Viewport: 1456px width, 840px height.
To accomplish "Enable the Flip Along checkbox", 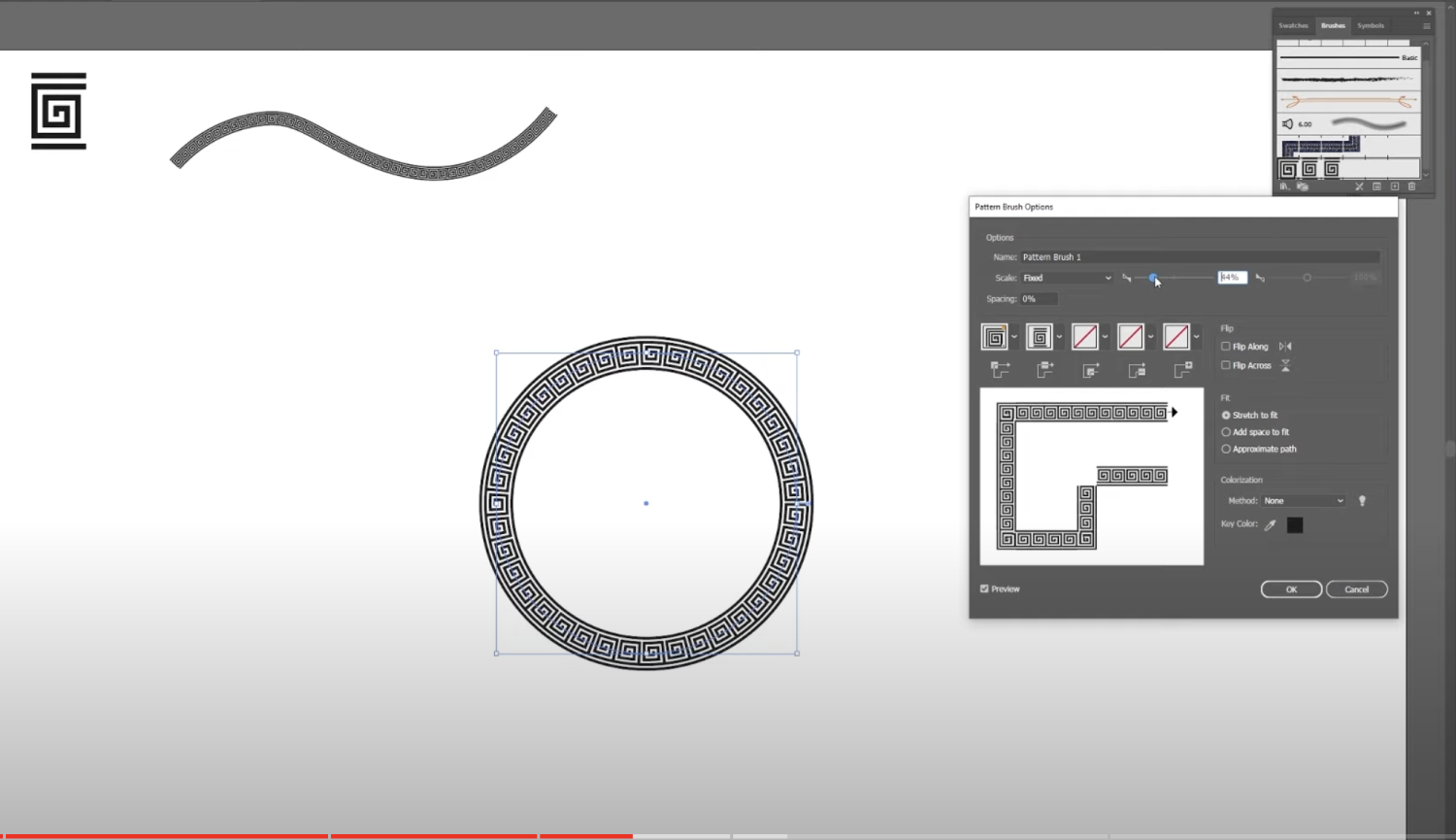I will click(x=1226, y=346).
